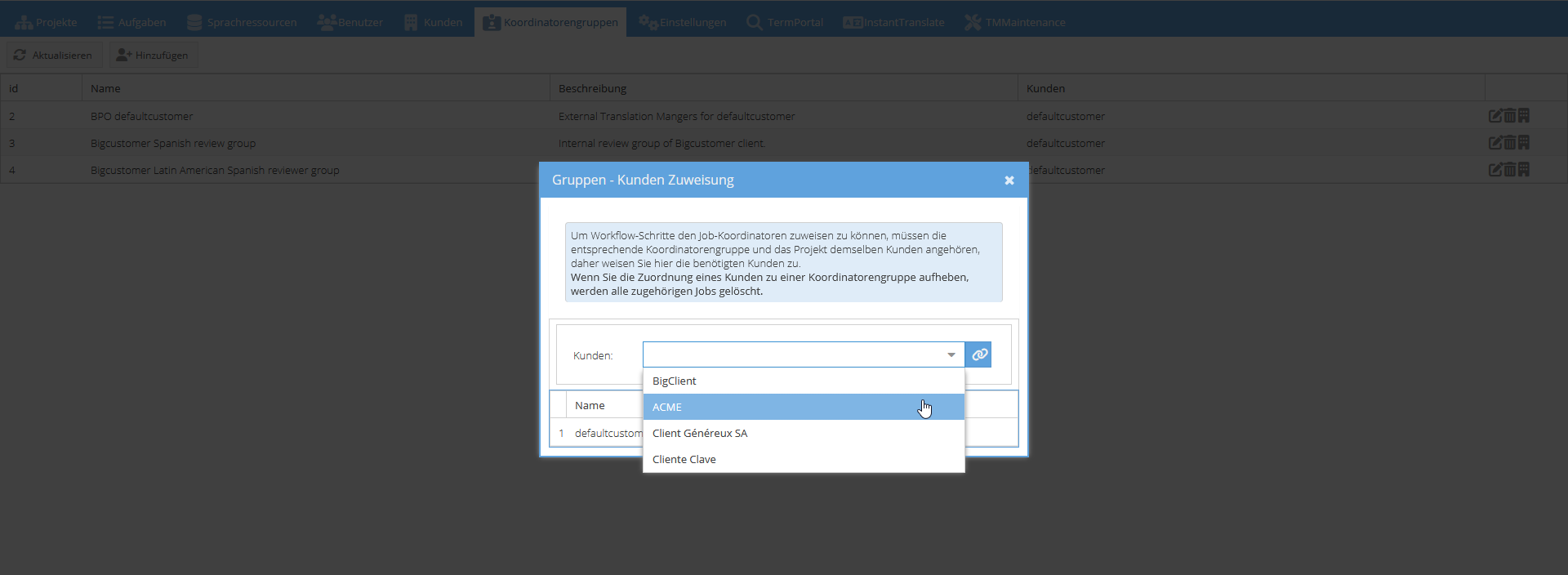Click the link icon to assign customer
The image size is (1568, 575).
click(x=978, y=354)
